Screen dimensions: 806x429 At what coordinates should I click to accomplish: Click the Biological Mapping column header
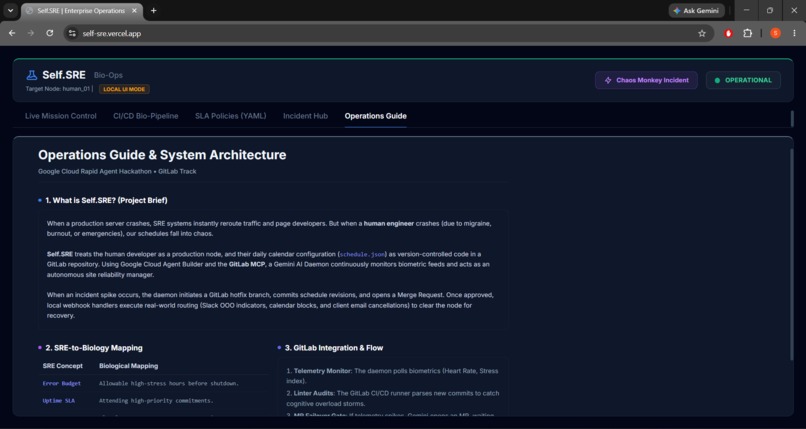(129, 366)
